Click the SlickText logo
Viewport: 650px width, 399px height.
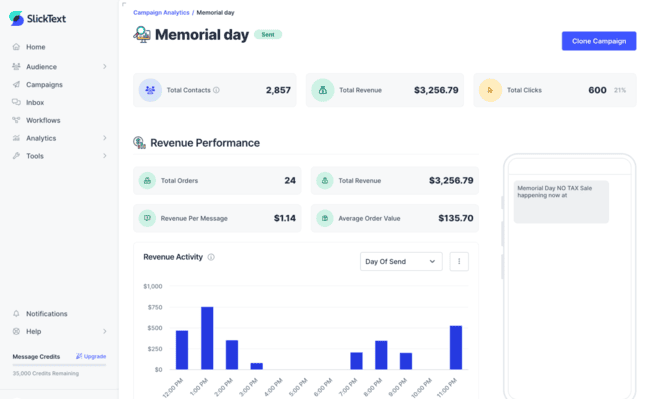pyautogui.click(x=37, y=18)
